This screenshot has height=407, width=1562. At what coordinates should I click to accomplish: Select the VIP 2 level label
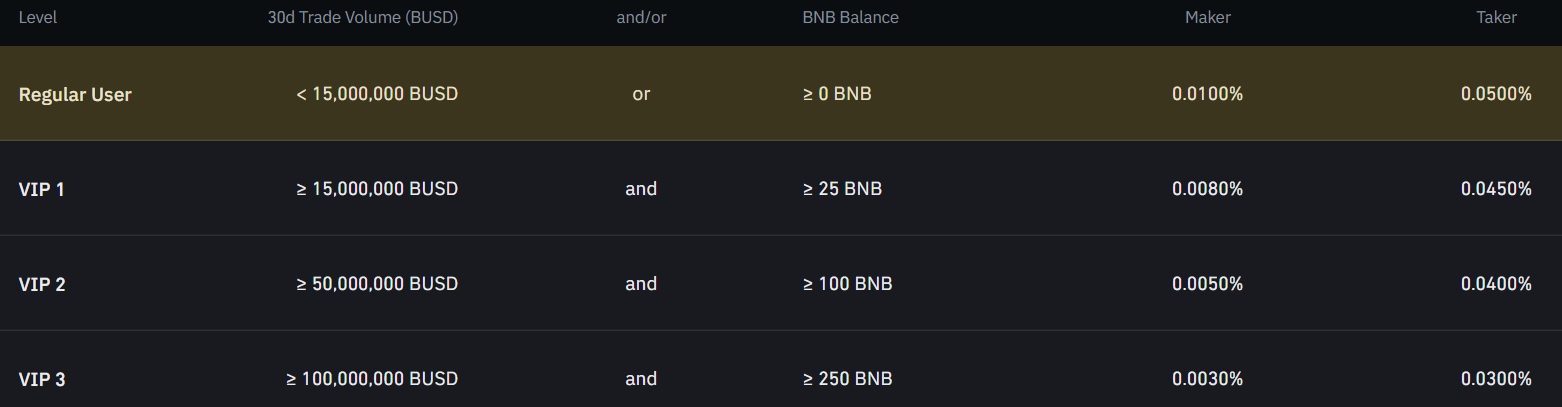click(x=42, y=284)
